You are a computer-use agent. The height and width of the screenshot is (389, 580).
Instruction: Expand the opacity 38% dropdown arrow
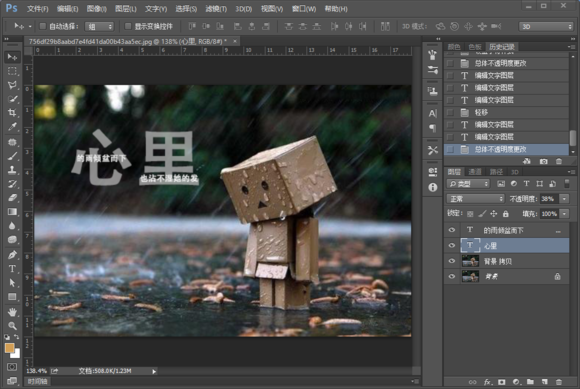(x=564, y=199)
